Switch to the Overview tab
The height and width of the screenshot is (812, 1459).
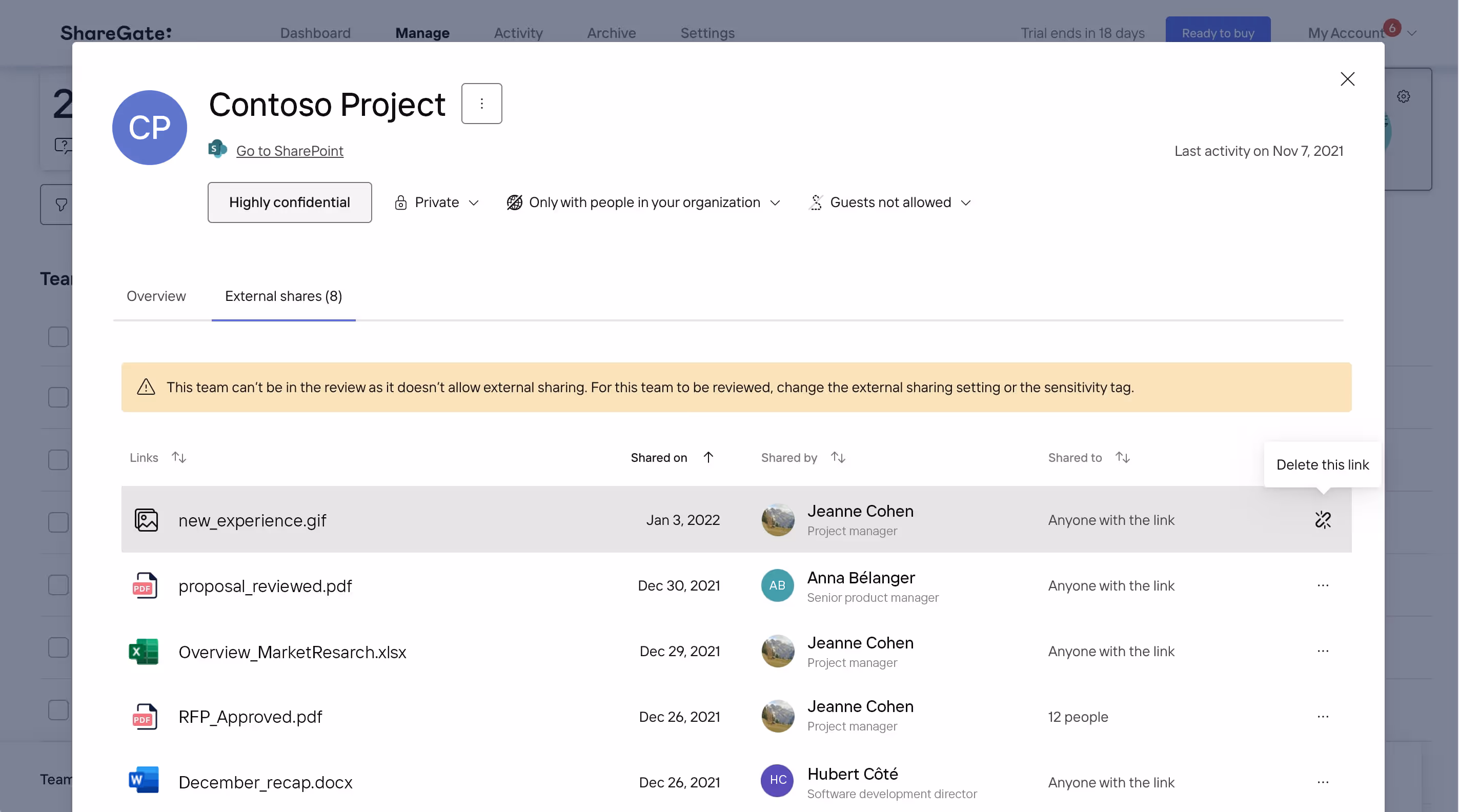[156, 296]
